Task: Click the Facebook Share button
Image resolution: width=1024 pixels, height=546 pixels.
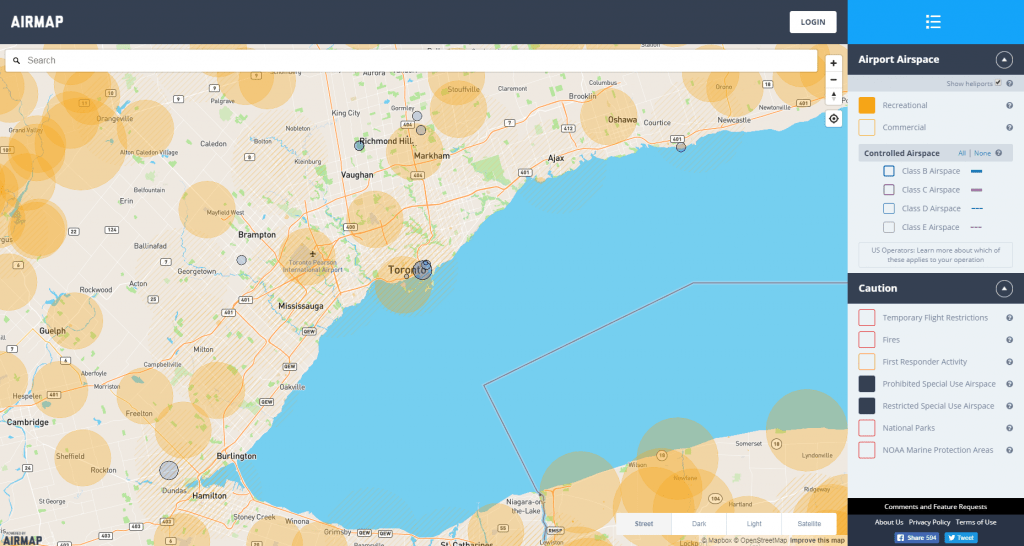Action: 916,538
